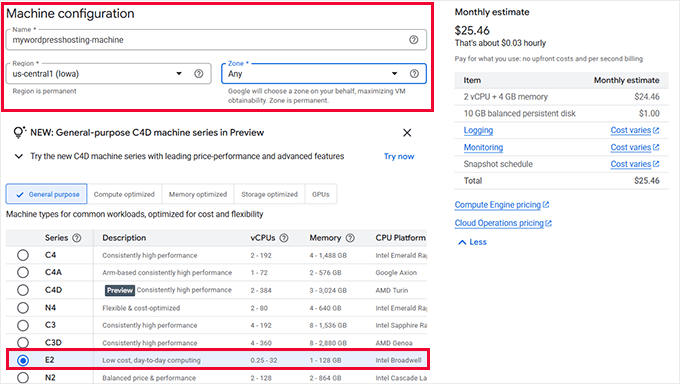The height and width of the screenshot is (384, 680).
Task: Select the N2 series radio button
Action: point(23,377)
